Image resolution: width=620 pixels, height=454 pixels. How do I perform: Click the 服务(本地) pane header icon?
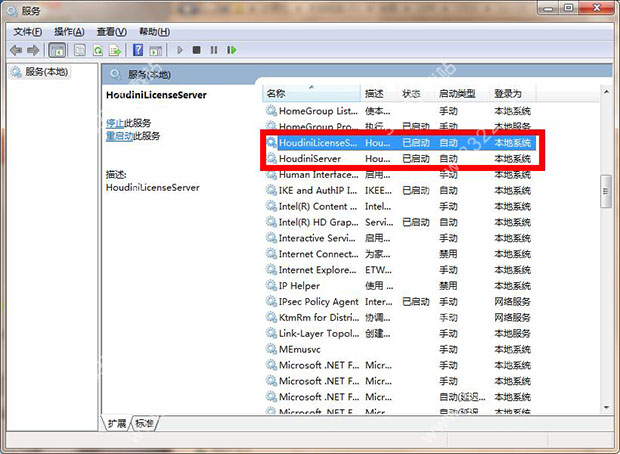coord(115,74)
